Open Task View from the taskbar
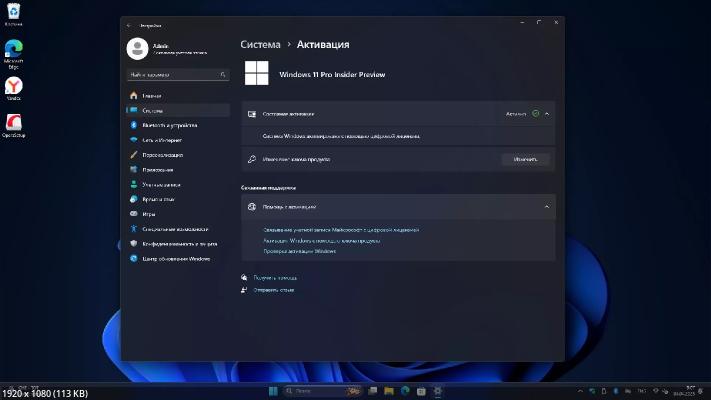Screen dimensions: 711x400 point(373,391)
